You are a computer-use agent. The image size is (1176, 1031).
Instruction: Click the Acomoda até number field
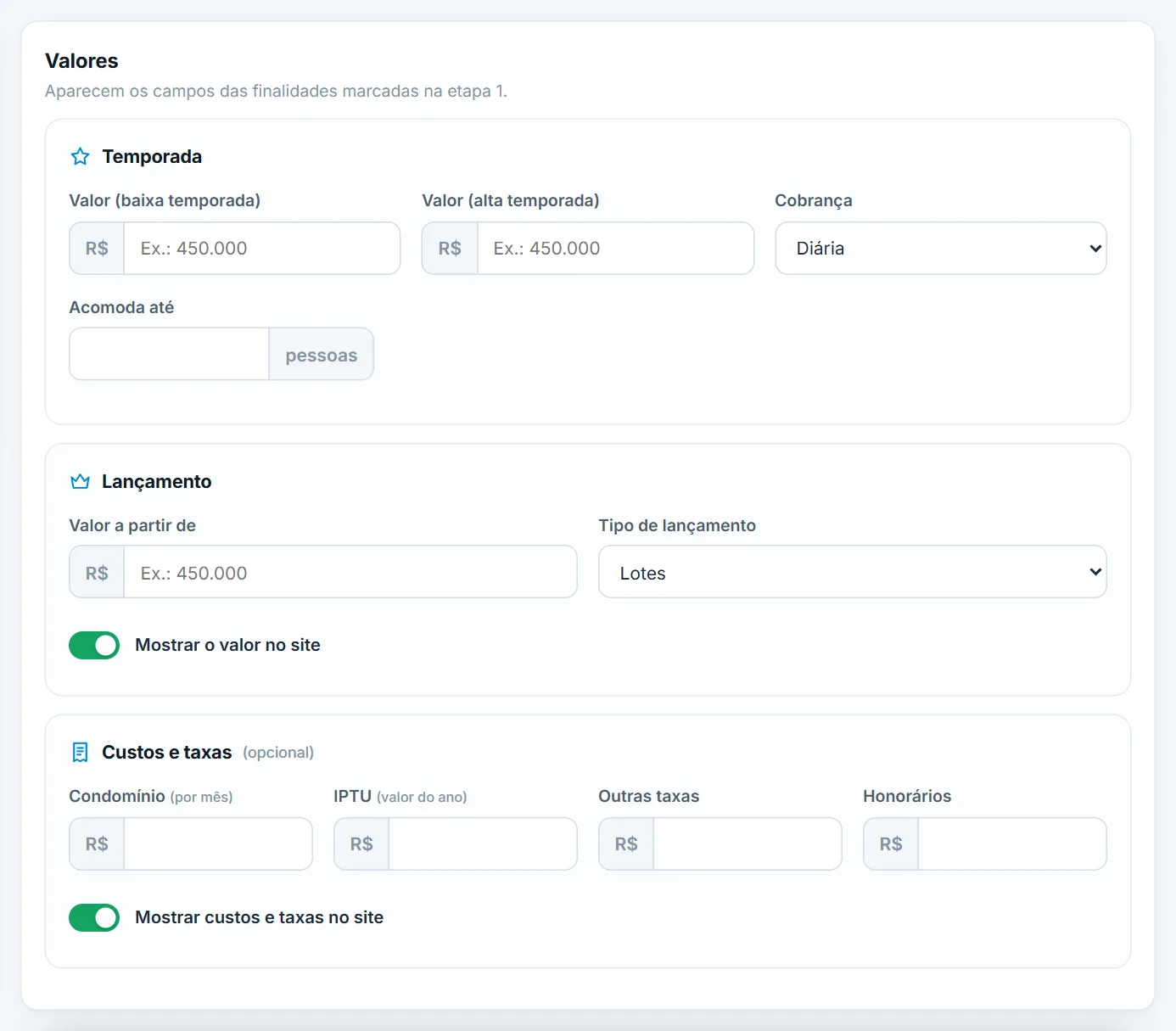pyautogui.click(x=170, y=354)
